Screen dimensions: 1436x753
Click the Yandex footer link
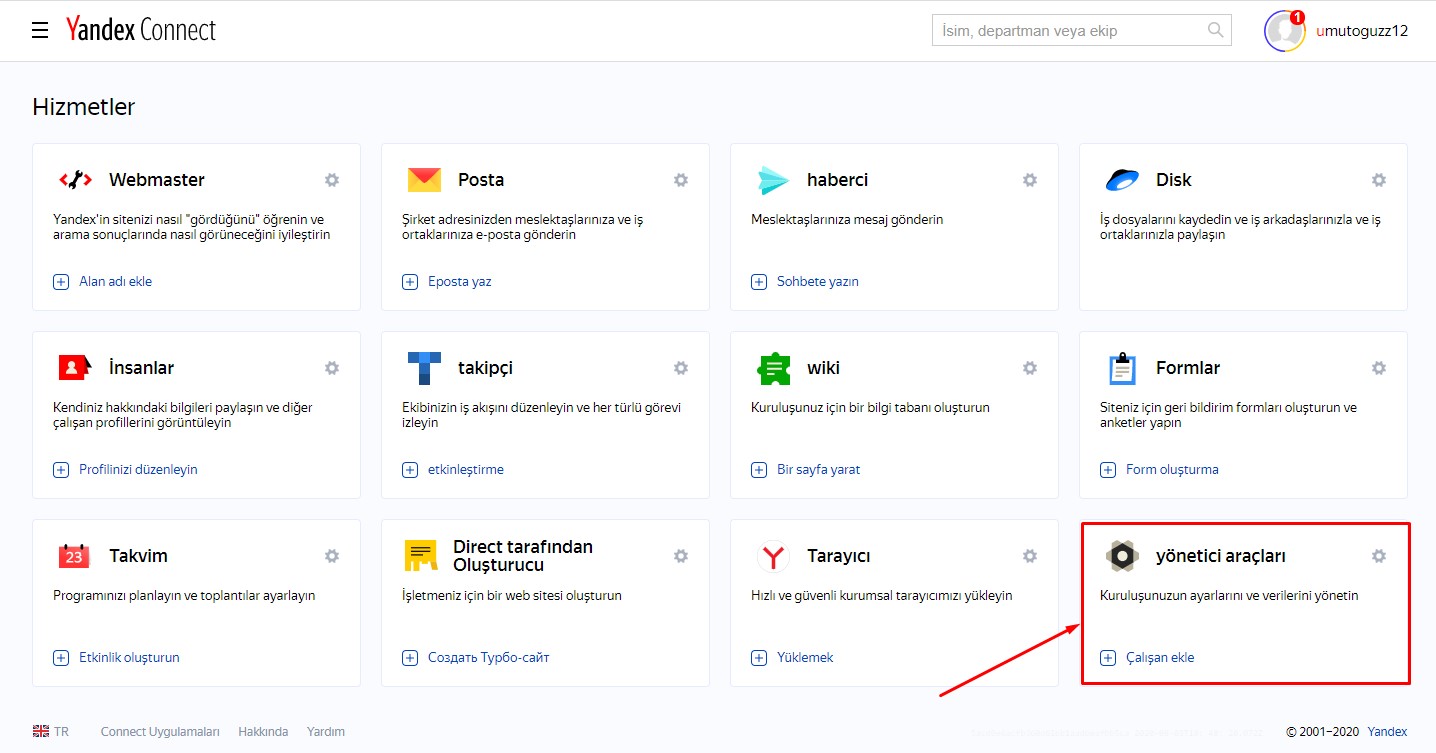click(1387, 732)
